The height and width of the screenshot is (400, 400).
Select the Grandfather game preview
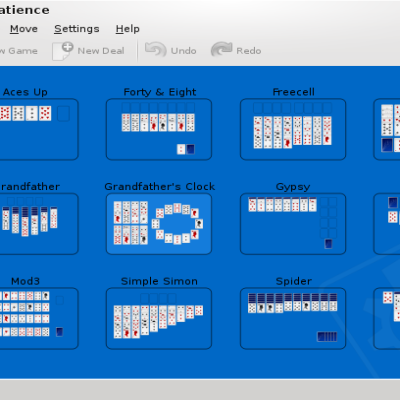click(x=39, y=224)
